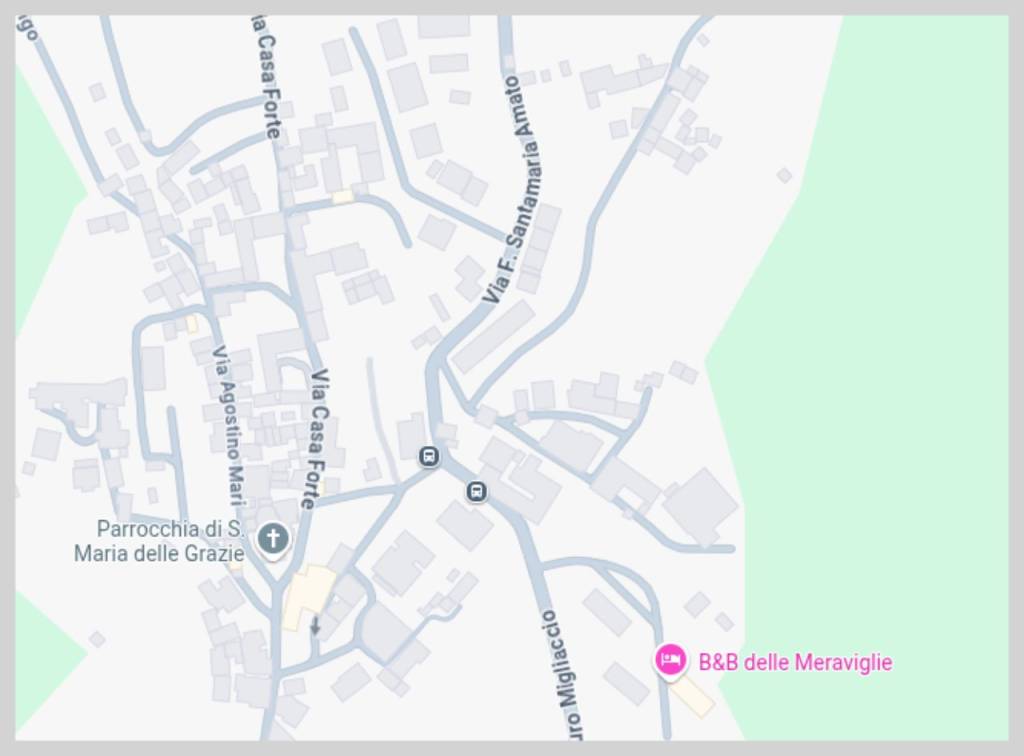The image size is (1024, 756).
Task: Select the partial "igo" street label
Action: coord(30,27)
